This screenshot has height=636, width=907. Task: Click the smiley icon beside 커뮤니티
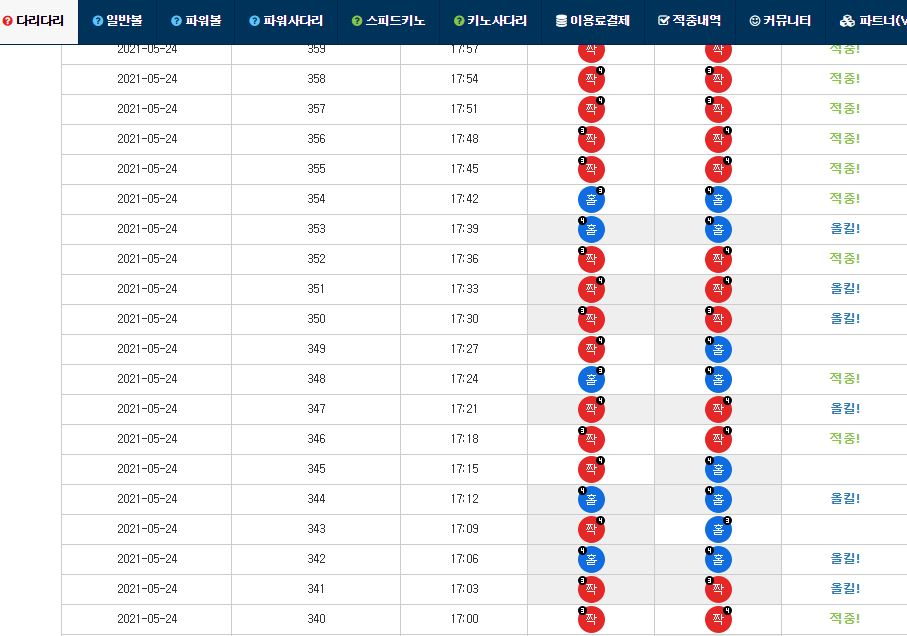click(754, 21)
